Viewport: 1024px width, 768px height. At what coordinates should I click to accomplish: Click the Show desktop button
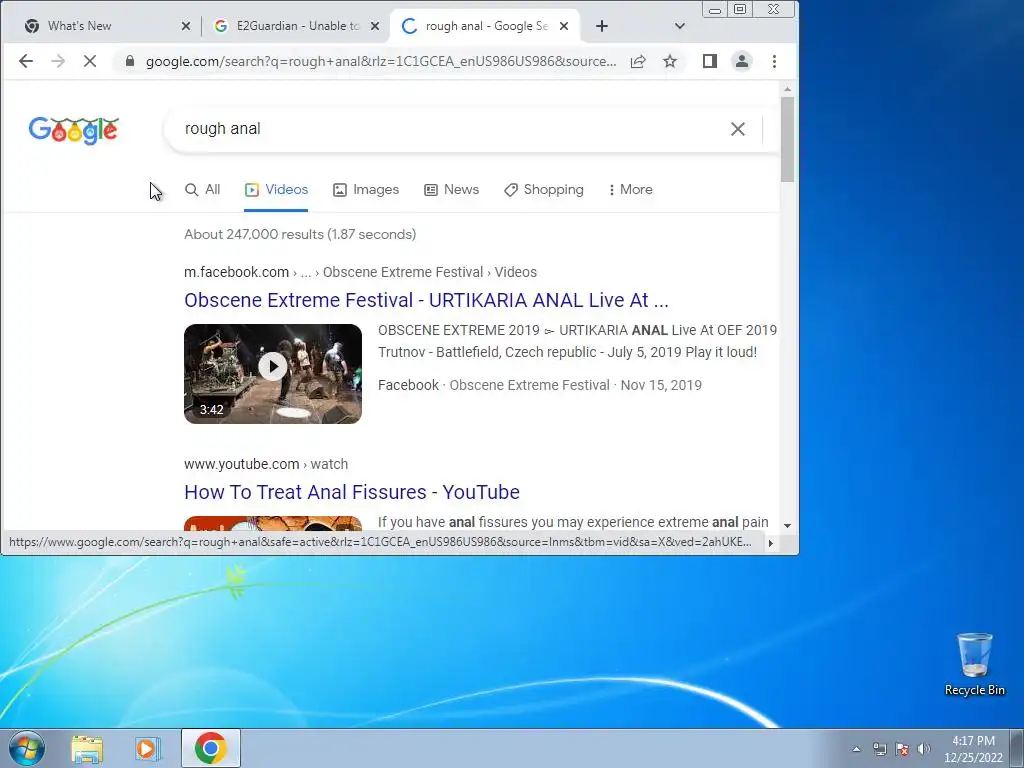1017,748
